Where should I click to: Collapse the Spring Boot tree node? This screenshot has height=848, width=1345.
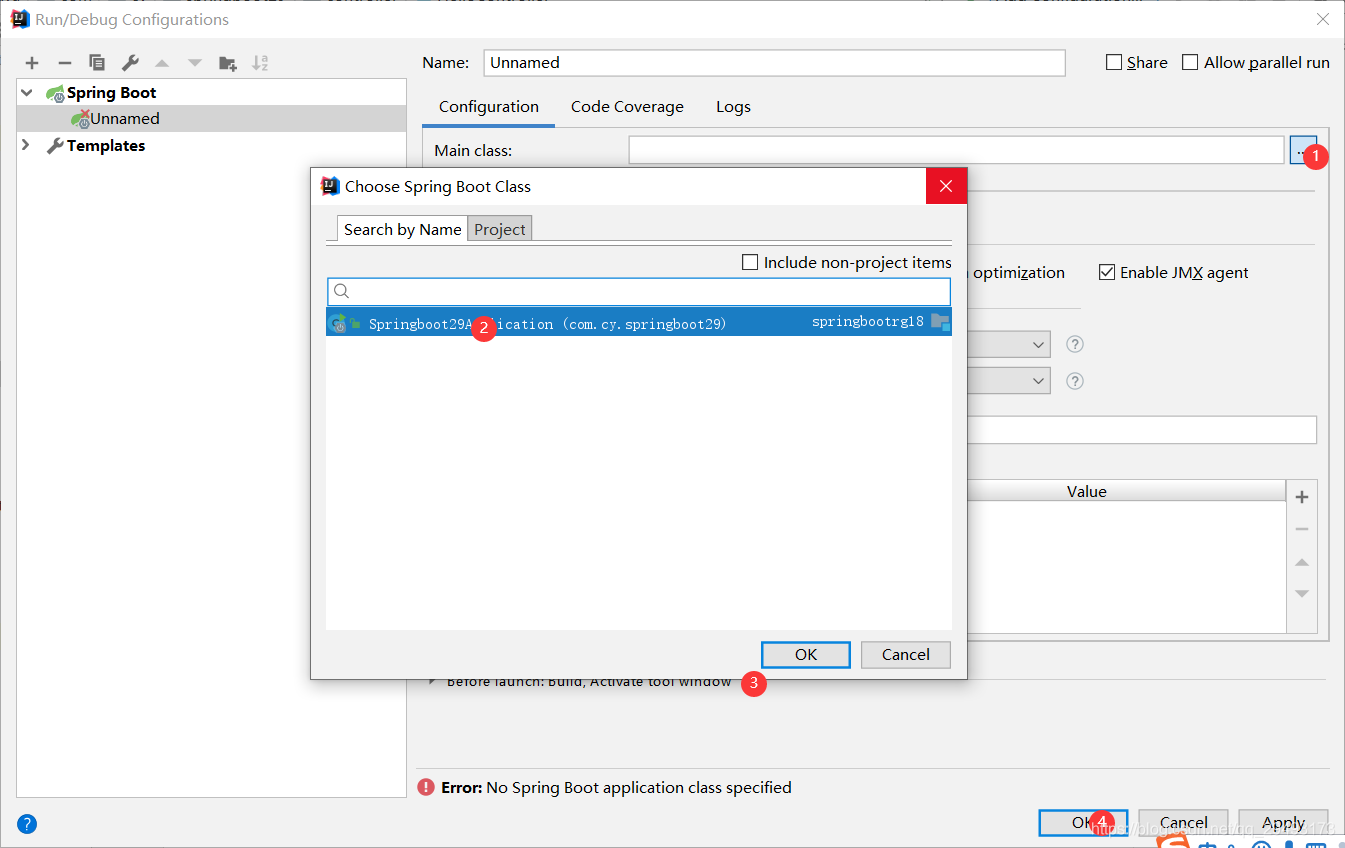pyautogui.click(x=27, y=92)
